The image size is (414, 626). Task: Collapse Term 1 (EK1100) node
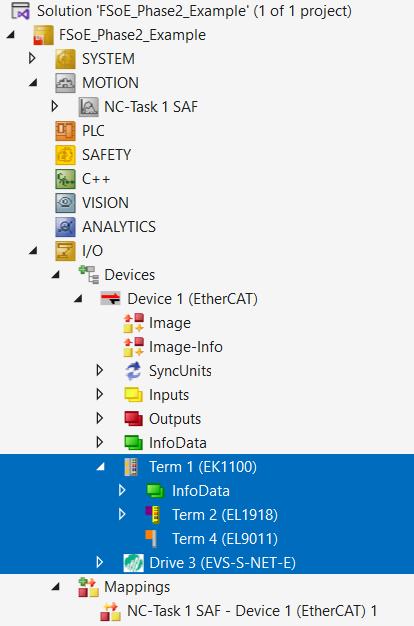[x=101, y=466]
